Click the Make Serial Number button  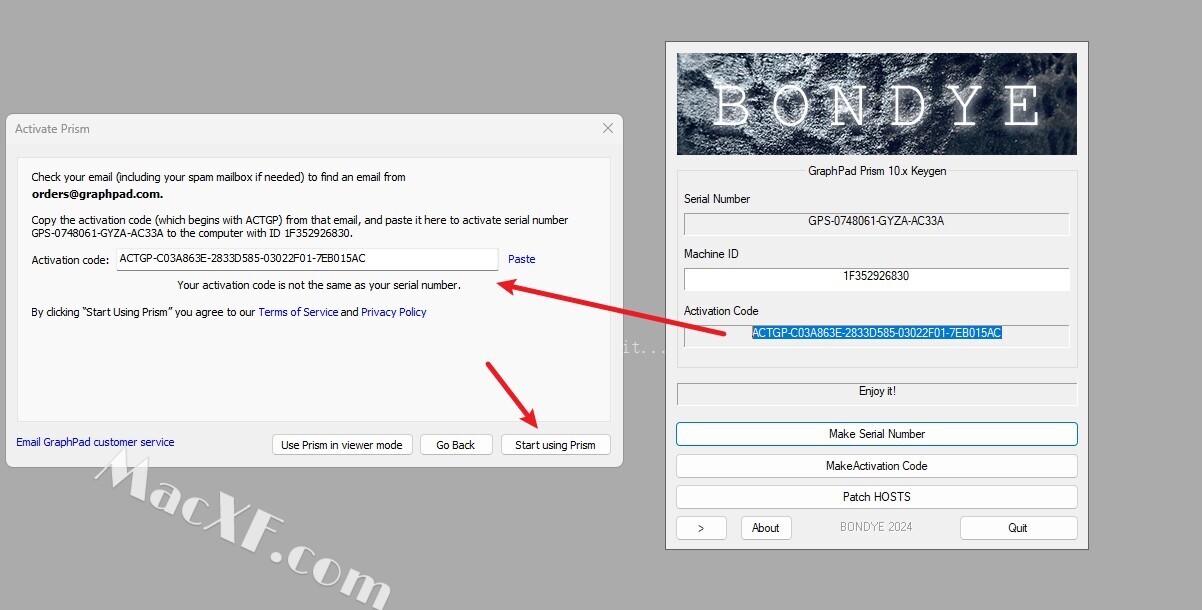pos(877,434)
